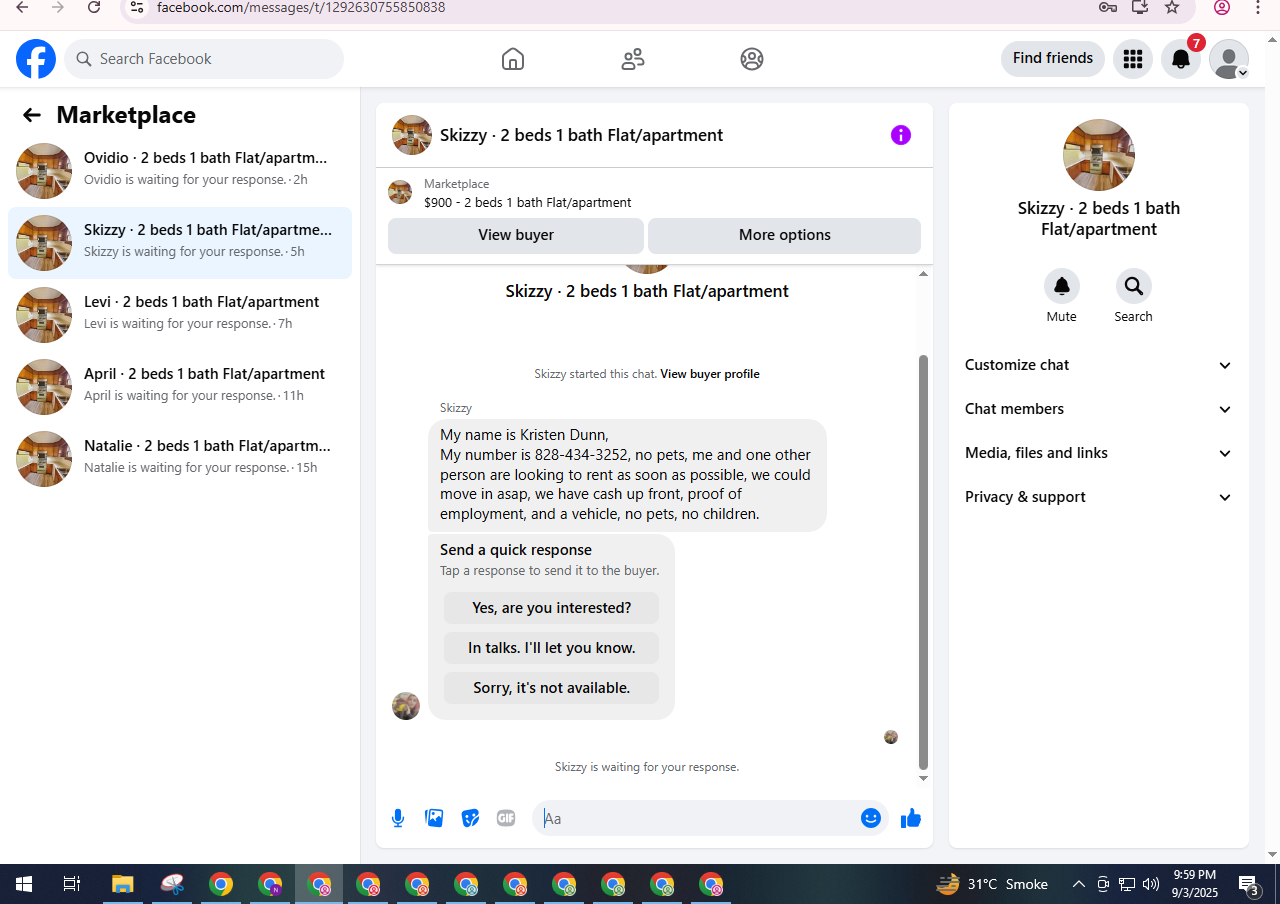The height and width of the screenshot is (904, 1280).
Task: Click the View buyer button
Action: pyautogui.click(x=516, y=235)
